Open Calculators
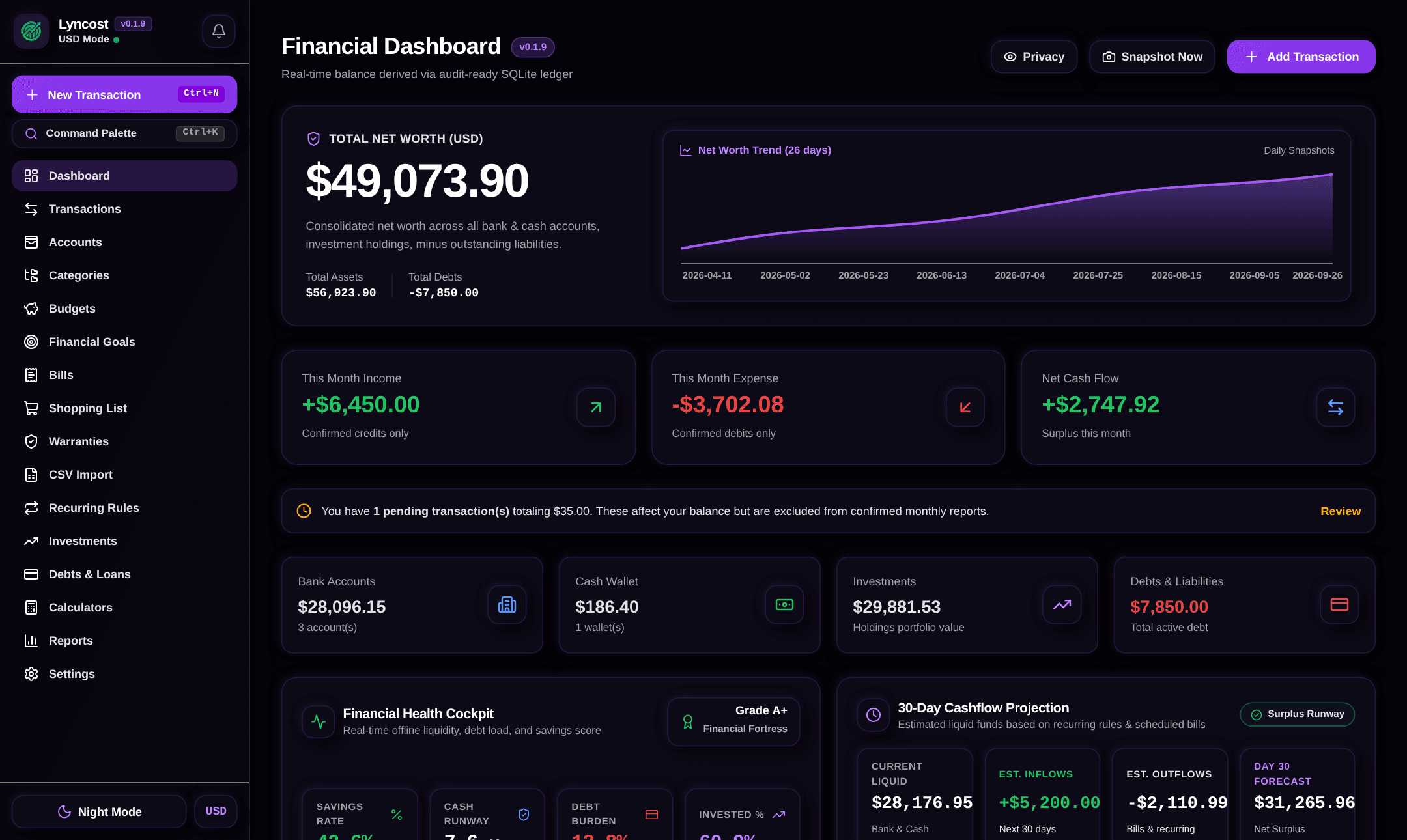Screen dimensions: 1407x840 coord(124,608)
